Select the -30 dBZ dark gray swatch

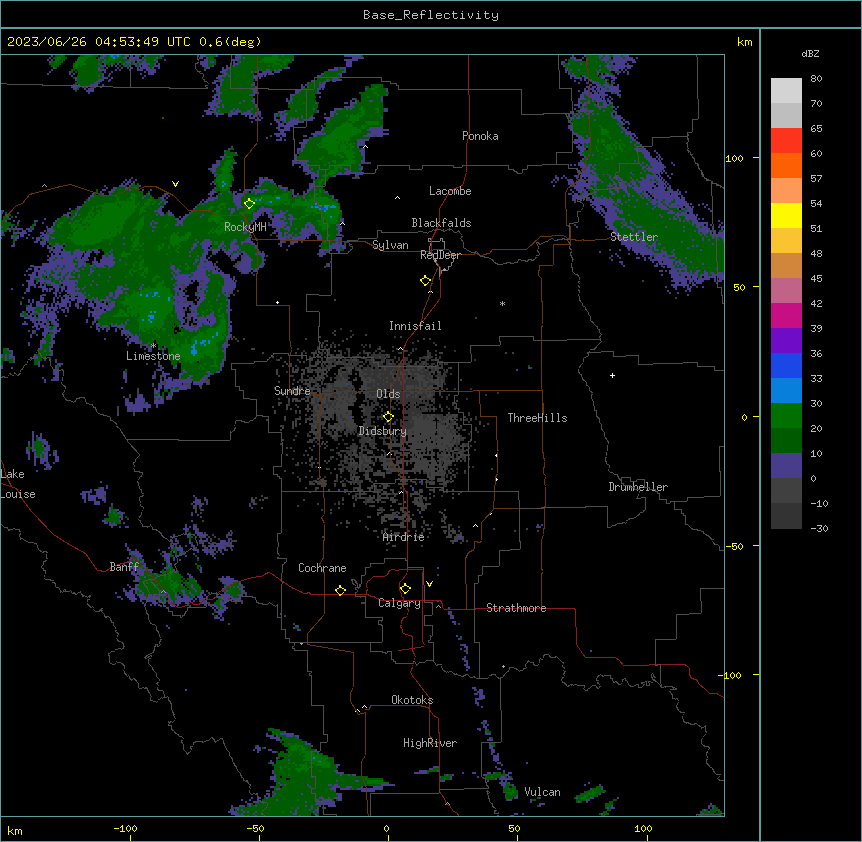pos(786,516)
